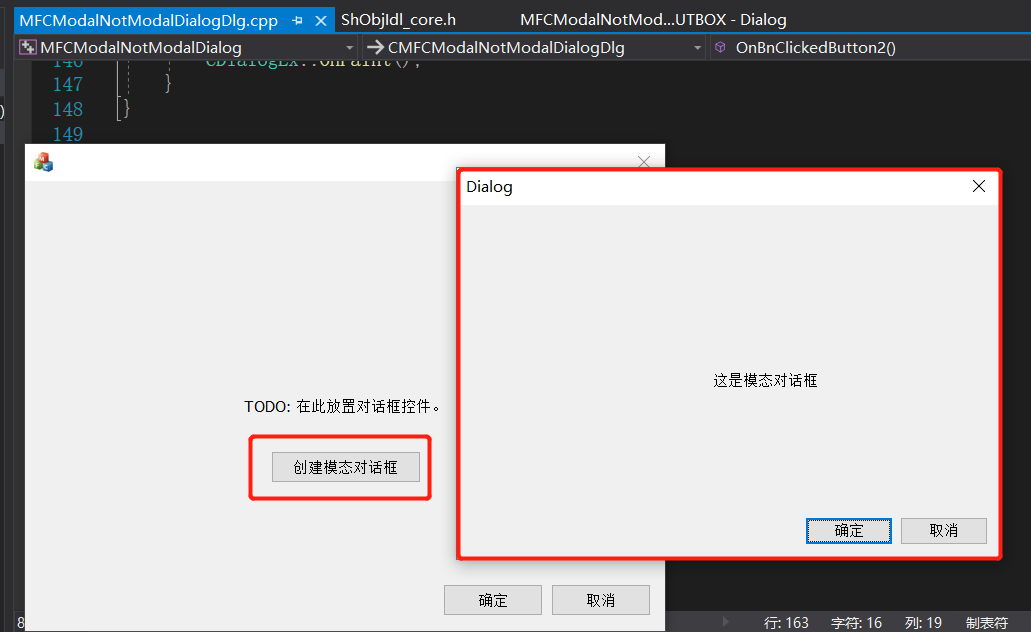Click the MFC app icon in main window title
The width and height of the screenshot is (1031, 632).
coord(43,162)
